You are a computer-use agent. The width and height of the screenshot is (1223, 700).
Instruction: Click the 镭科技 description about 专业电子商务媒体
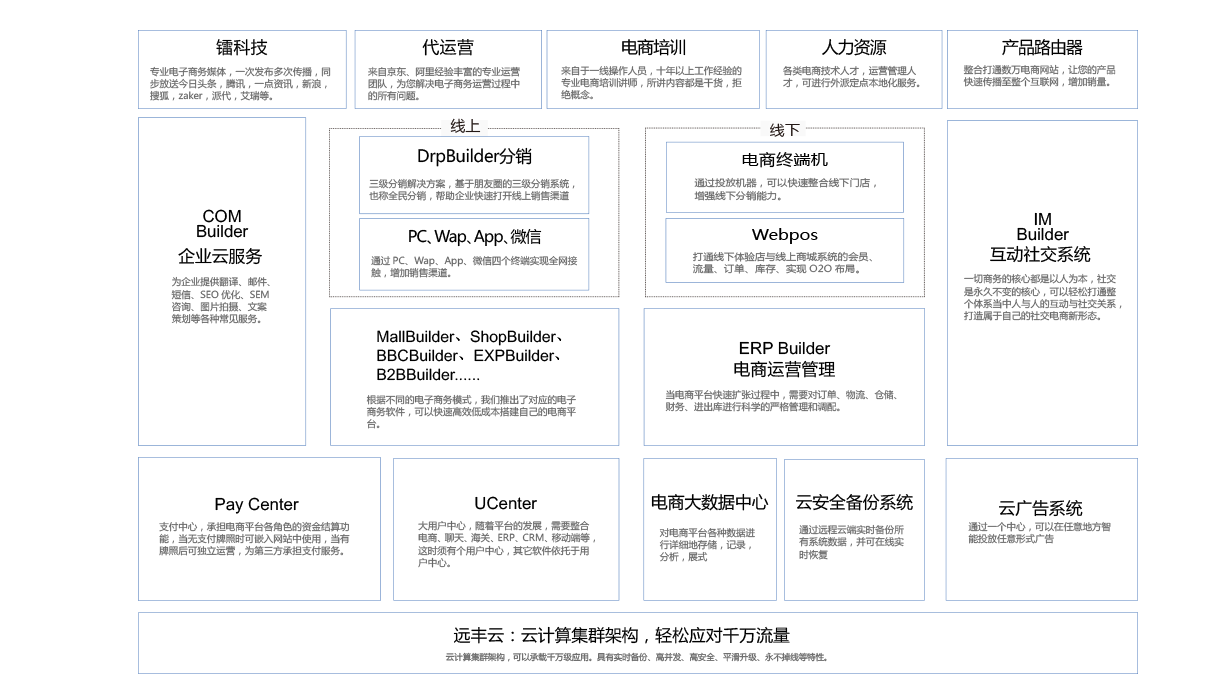(x=240, y=84)
